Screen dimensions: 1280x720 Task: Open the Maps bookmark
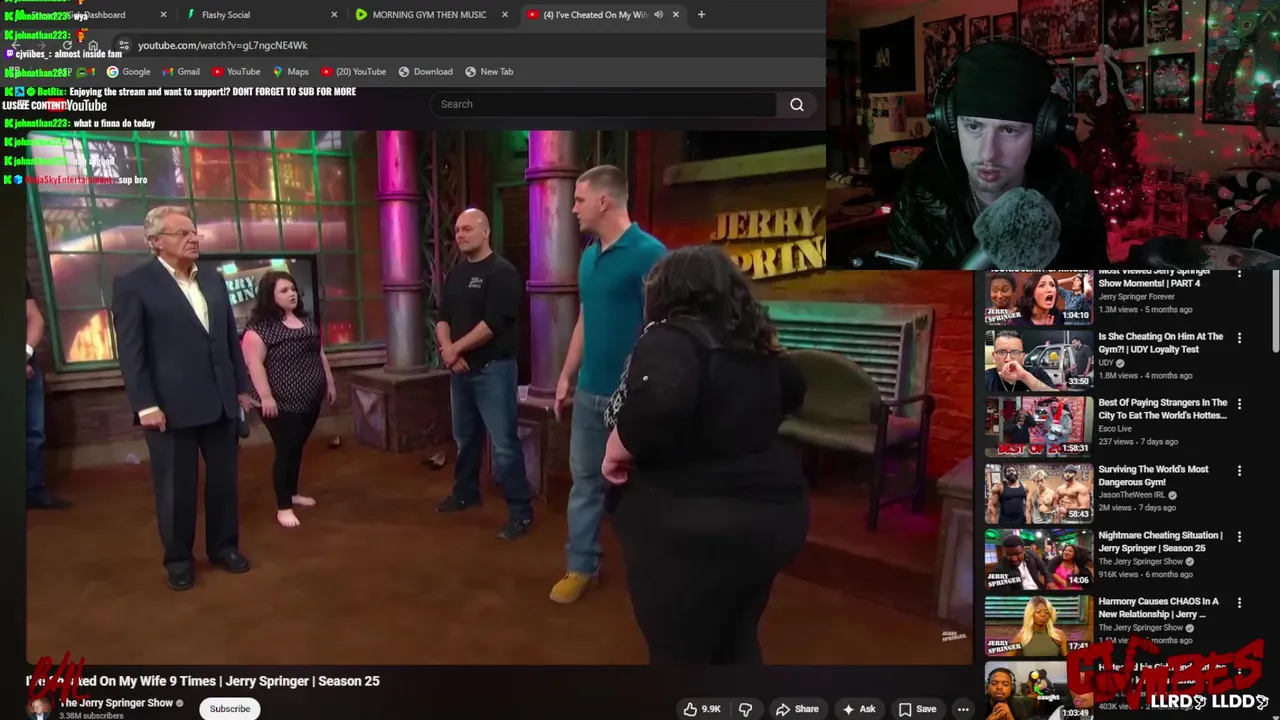(290, 72)
